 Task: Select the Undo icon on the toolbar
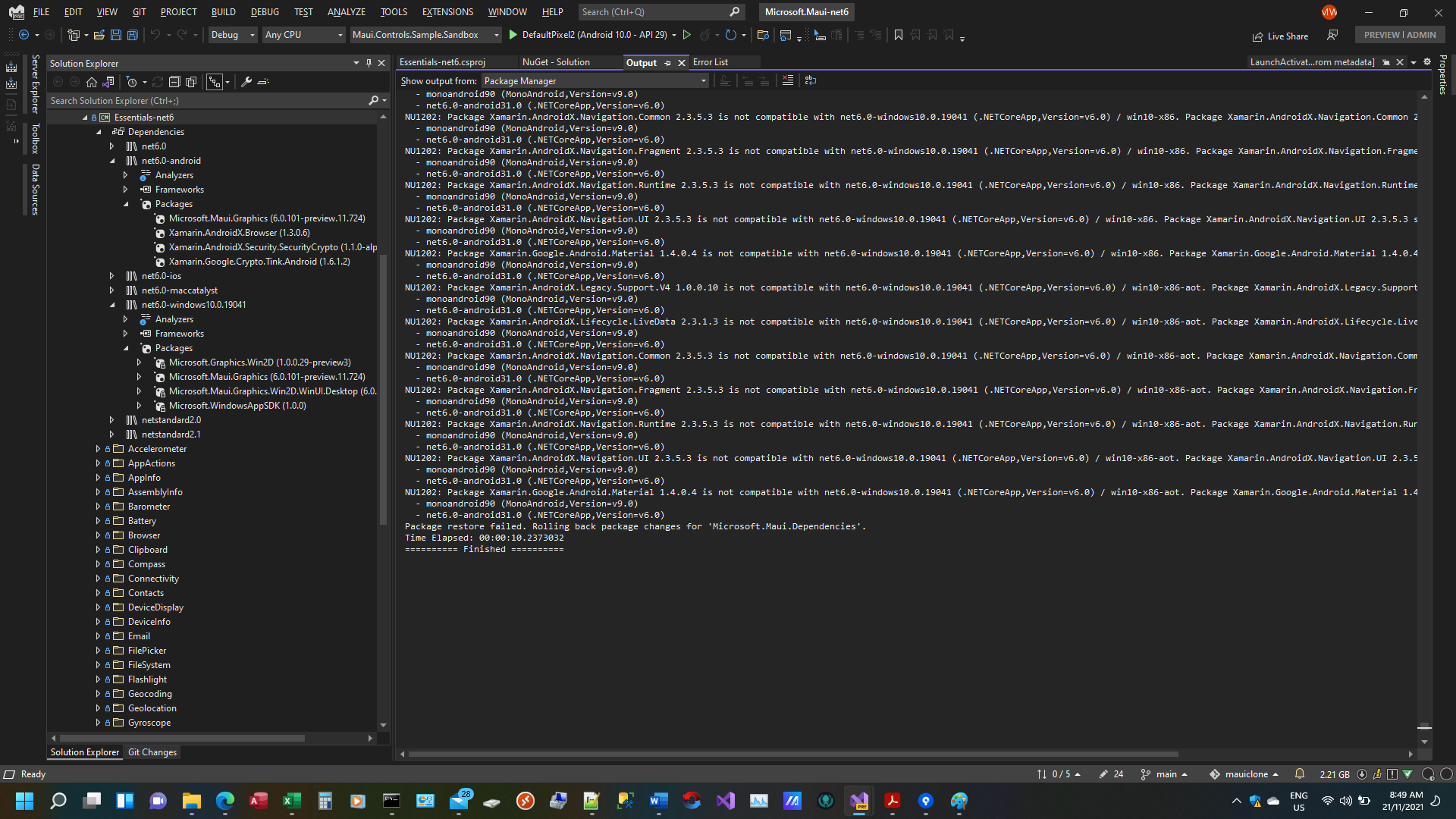(x=154, y=35)
